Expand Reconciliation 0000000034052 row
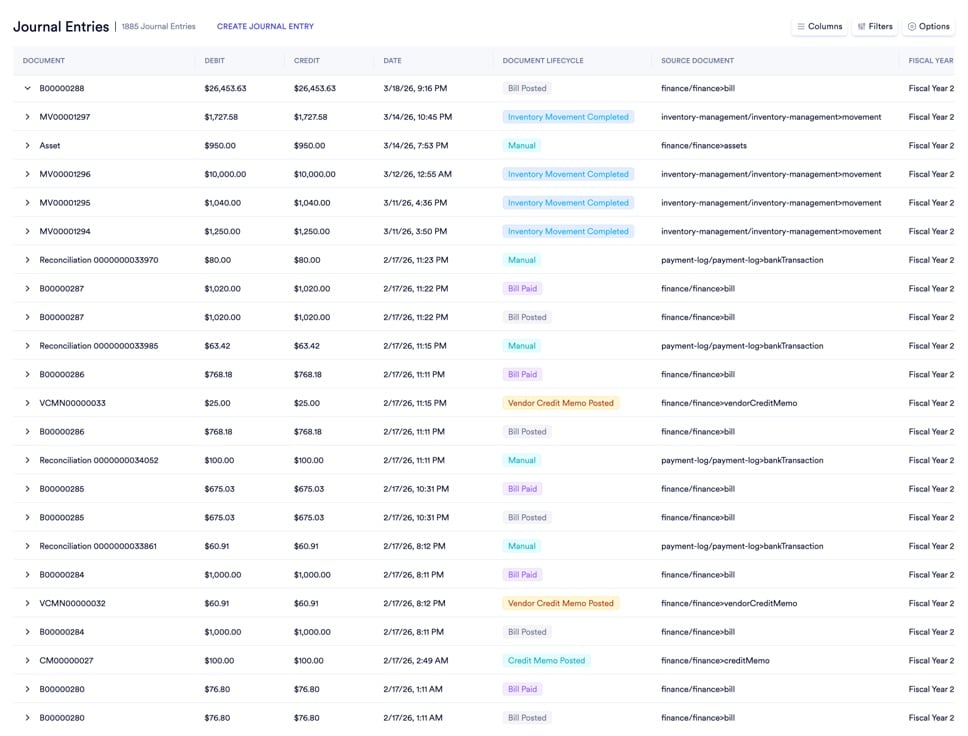 27,460
